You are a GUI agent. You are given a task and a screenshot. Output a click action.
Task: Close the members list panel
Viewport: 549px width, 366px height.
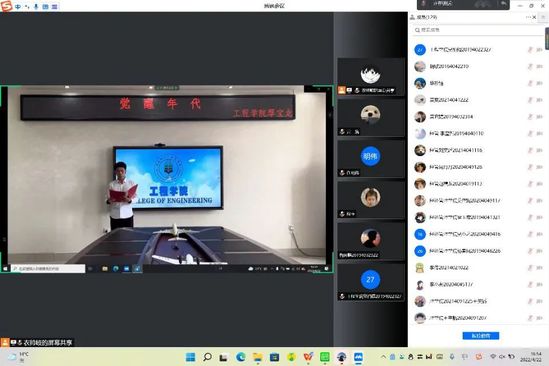(534, 17)
